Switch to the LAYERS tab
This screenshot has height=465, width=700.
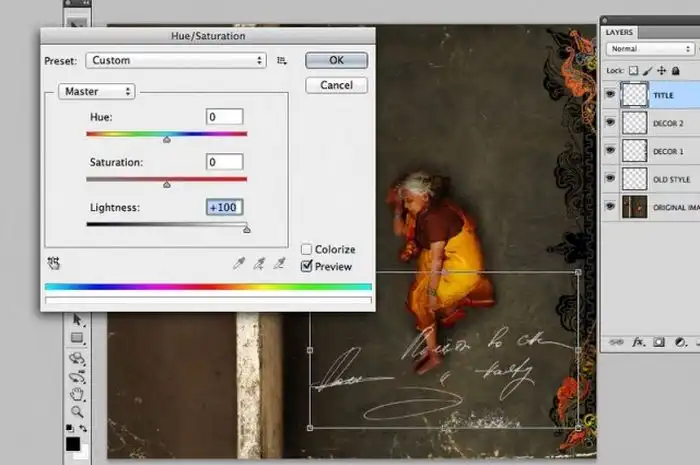click(619, 32)
